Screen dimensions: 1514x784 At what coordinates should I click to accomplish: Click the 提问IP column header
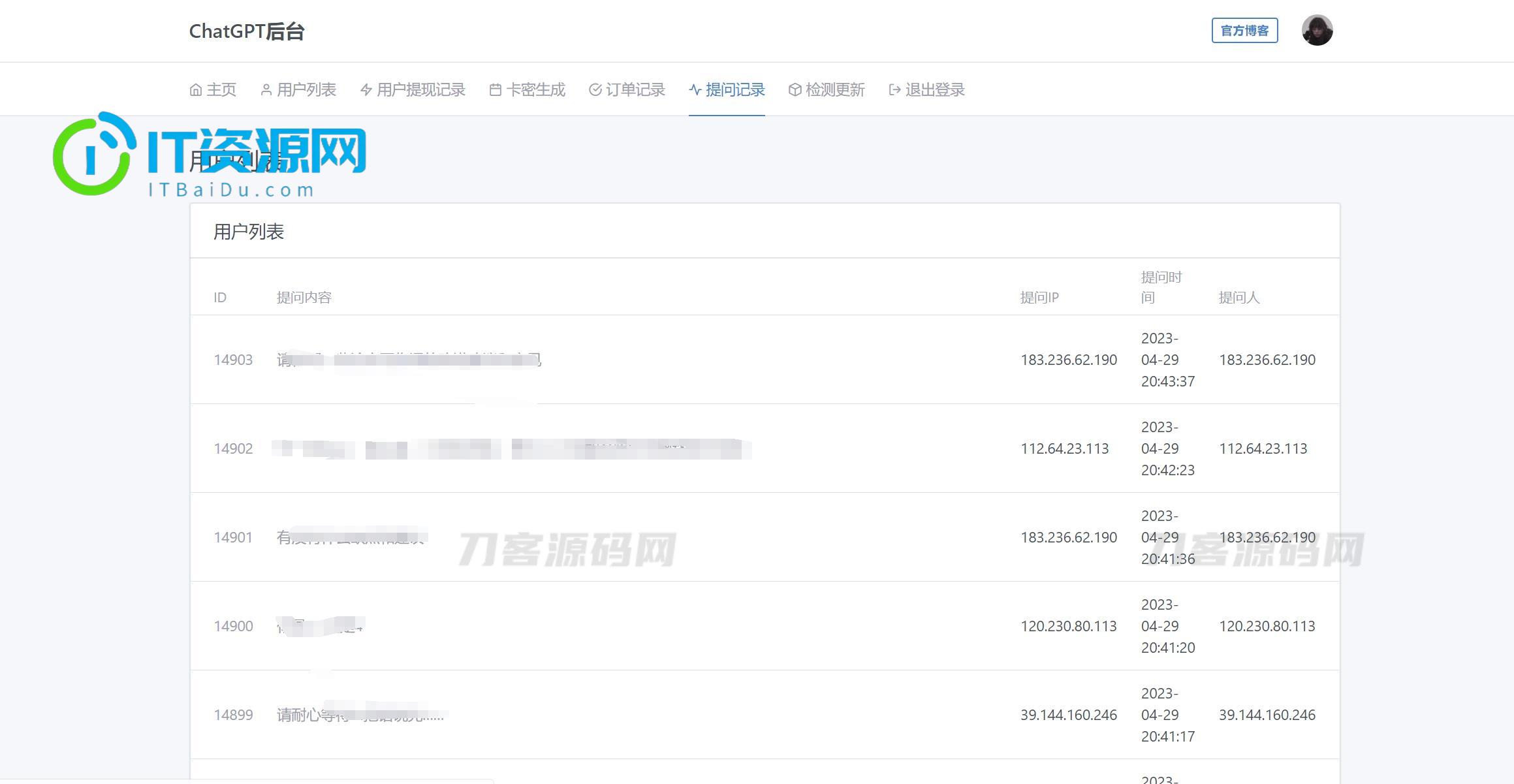tap(1039, 298)
